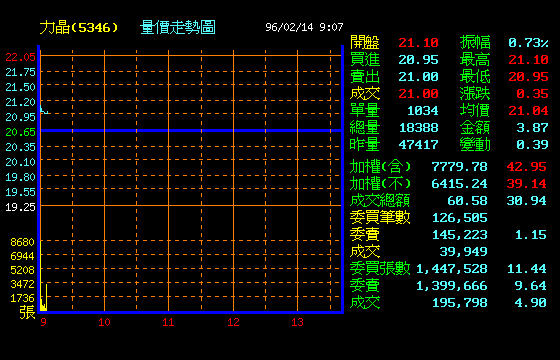Click the 變動 value 0.39

[x=532, y=145]
